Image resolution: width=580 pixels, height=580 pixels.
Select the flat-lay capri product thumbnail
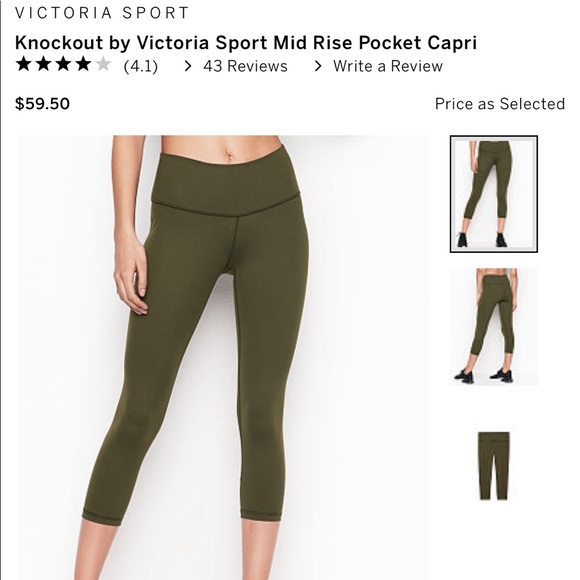point(494,466)
